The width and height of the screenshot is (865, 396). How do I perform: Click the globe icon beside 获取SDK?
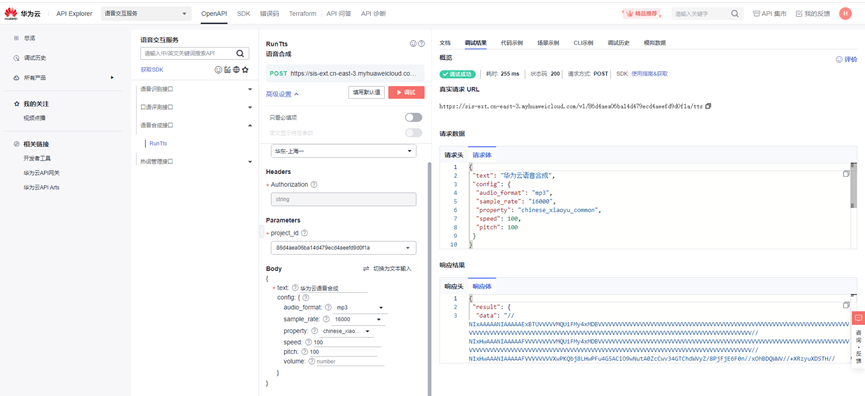coord(236,70)
